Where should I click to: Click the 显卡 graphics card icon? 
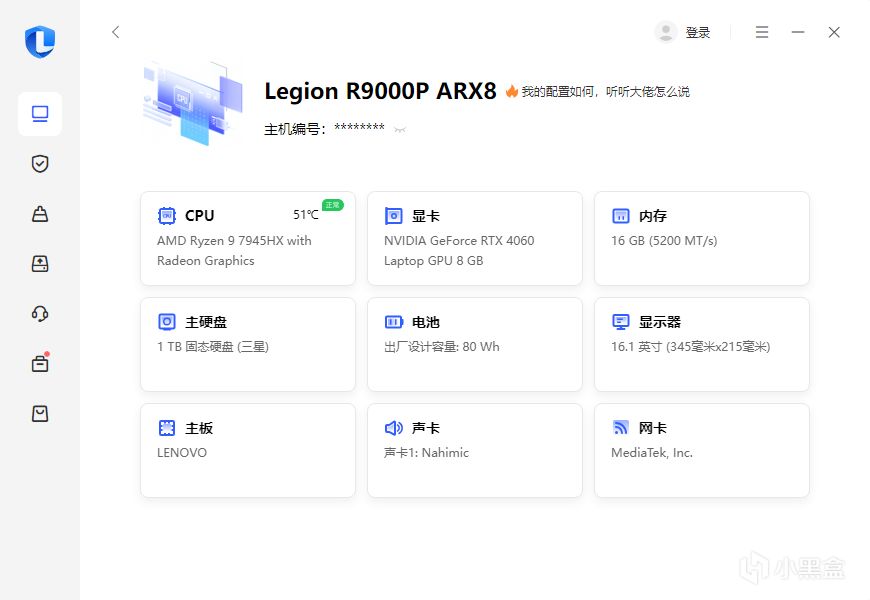[393, 215]
